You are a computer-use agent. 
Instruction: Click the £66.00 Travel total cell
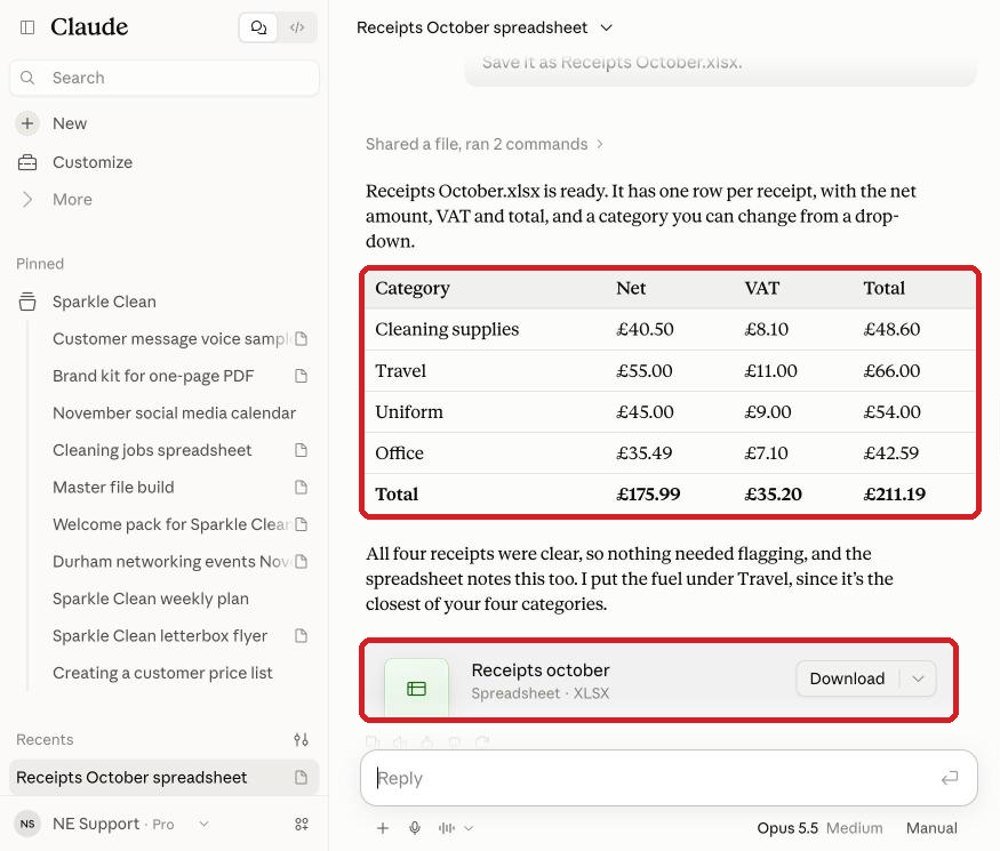click(x=892, y=371)
